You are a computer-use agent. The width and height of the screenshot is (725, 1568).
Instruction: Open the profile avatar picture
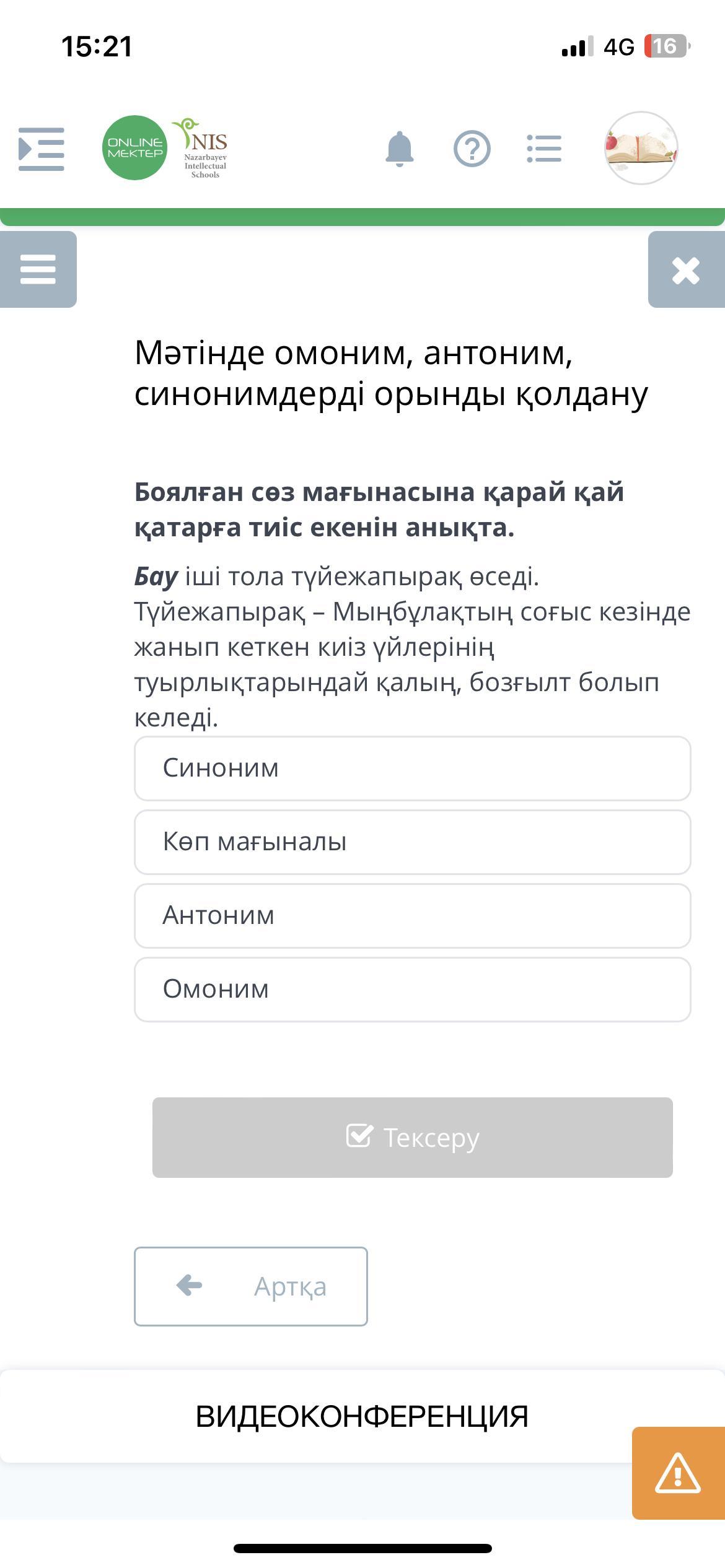[641, 148]
